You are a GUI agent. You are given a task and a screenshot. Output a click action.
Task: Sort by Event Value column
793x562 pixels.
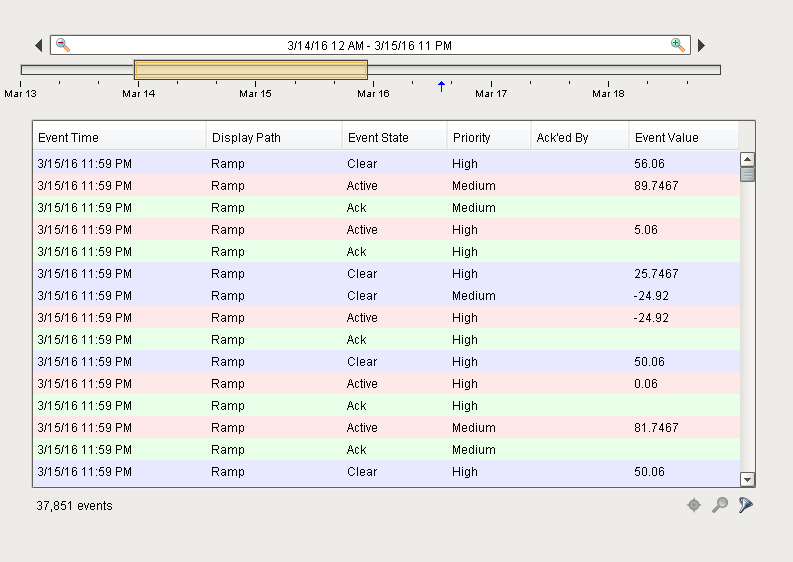[684, 138]
